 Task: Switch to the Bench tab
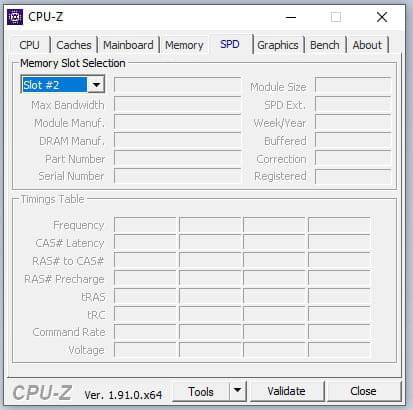tap(325, 45)
